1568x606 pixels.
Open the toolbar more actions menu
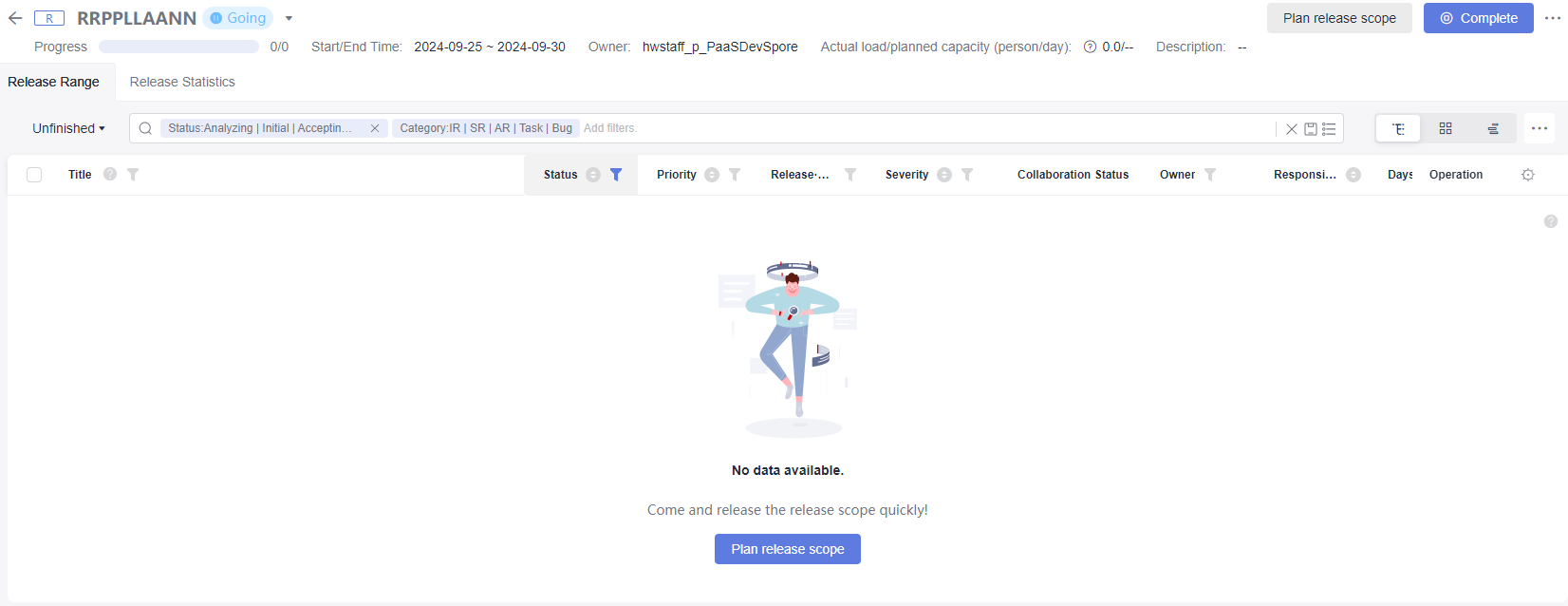click(x=1540, y=128)
